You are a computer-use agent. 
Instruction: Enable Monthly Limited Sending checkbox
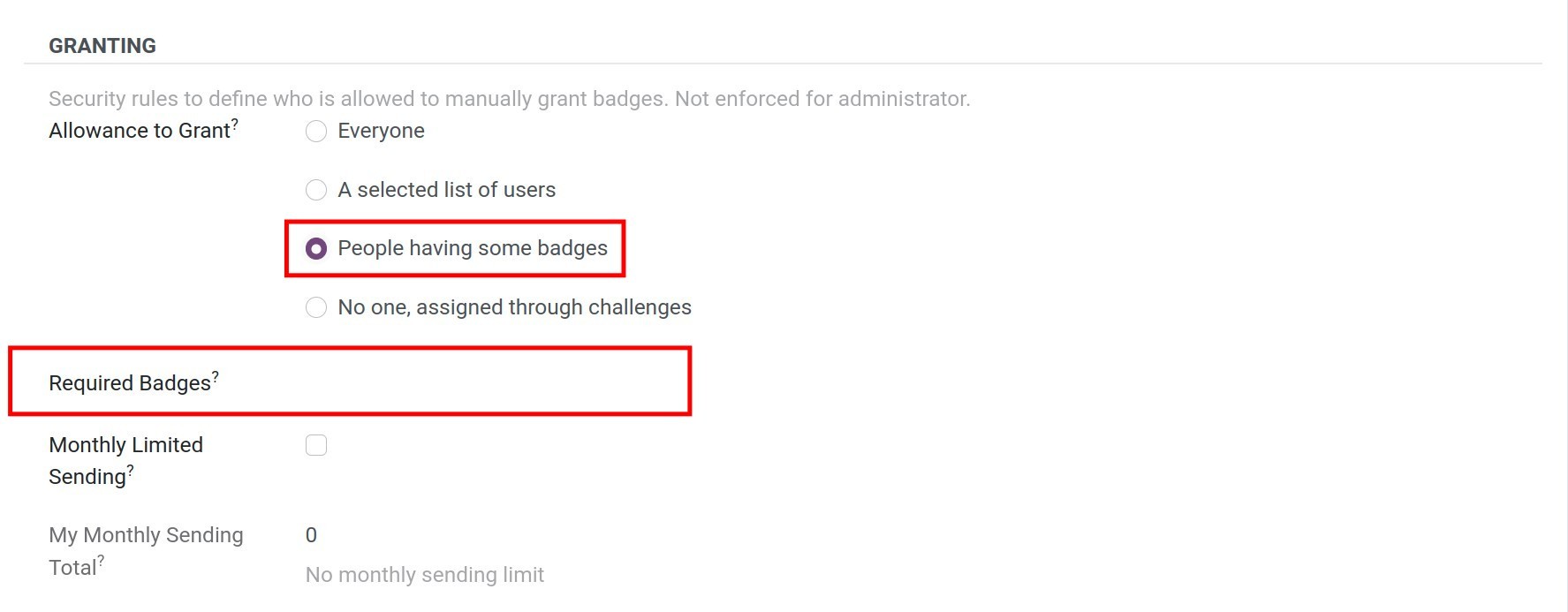[x=316, y=445]
